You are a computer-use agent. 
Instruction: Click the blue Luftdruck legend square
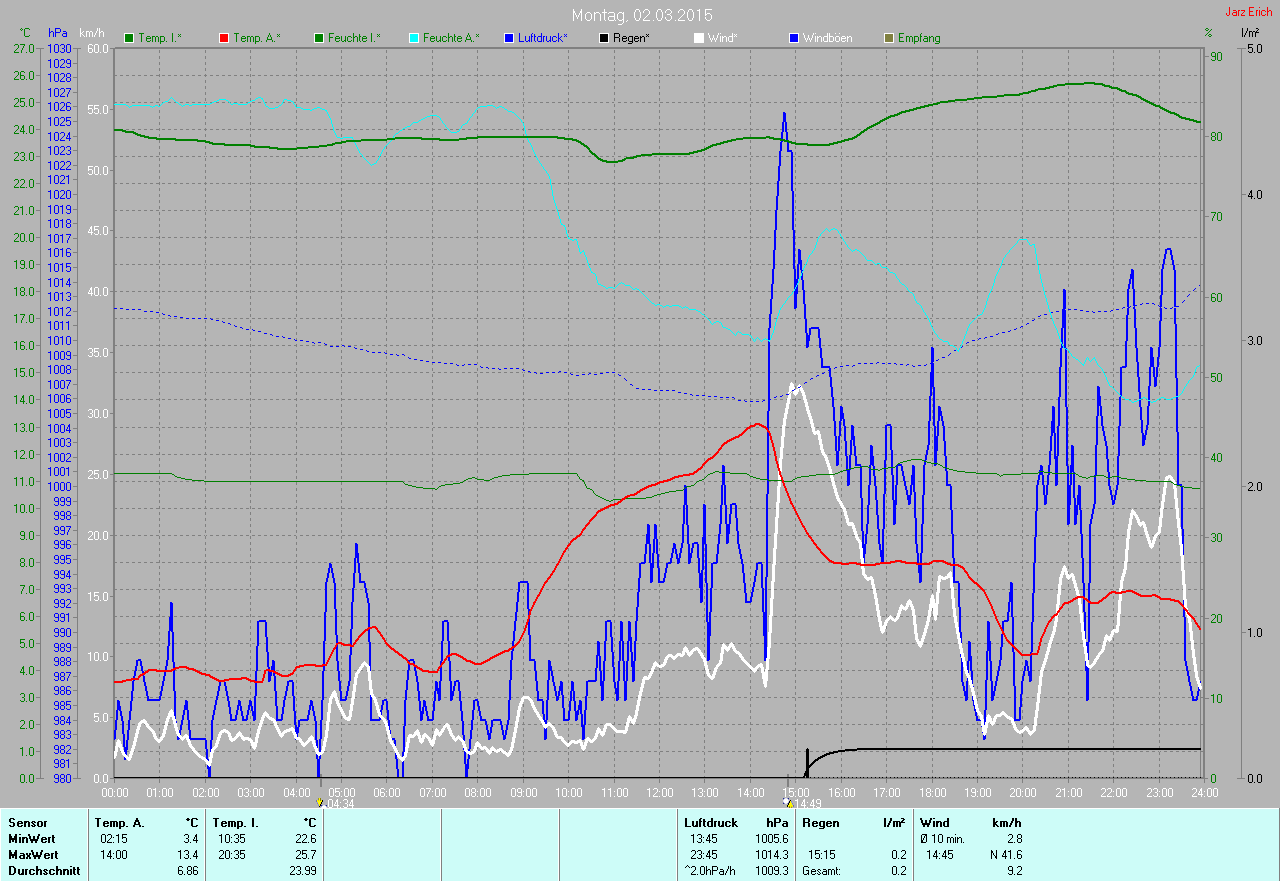tap(508, 38)
